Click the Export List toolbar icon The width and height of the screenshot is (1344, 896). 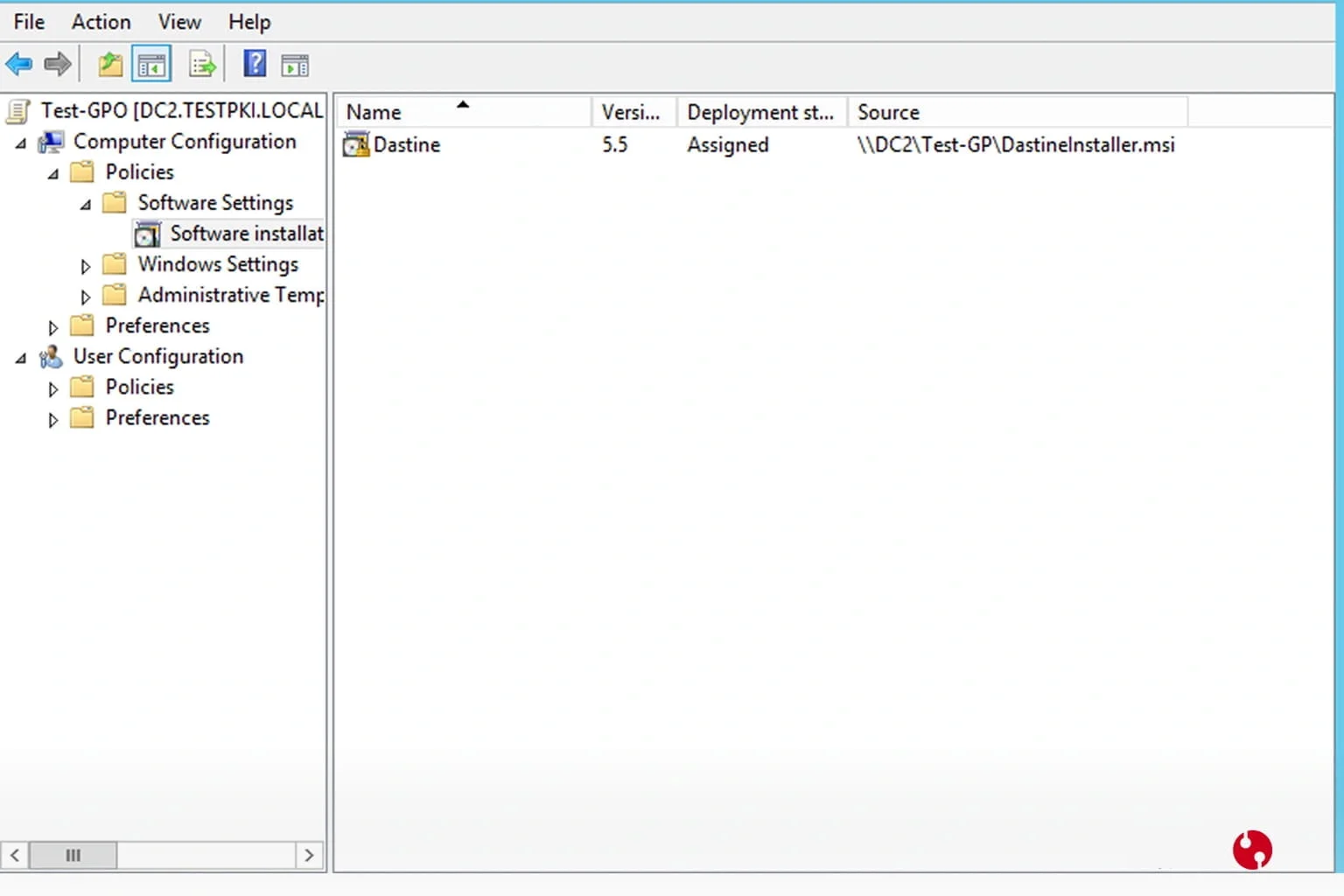pos(202,64)
